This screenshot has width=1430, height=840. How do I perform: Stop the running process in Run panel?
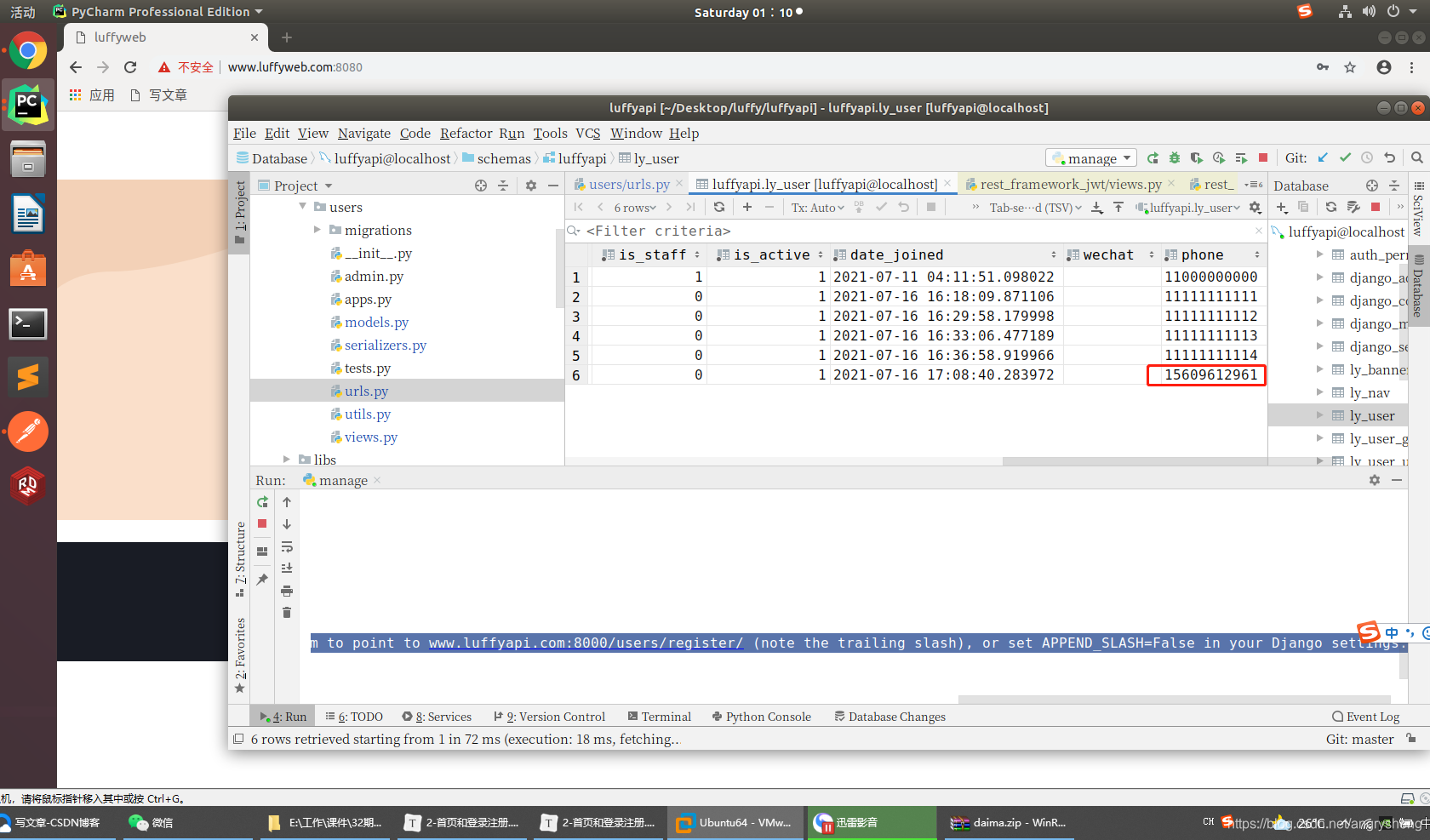263,524
